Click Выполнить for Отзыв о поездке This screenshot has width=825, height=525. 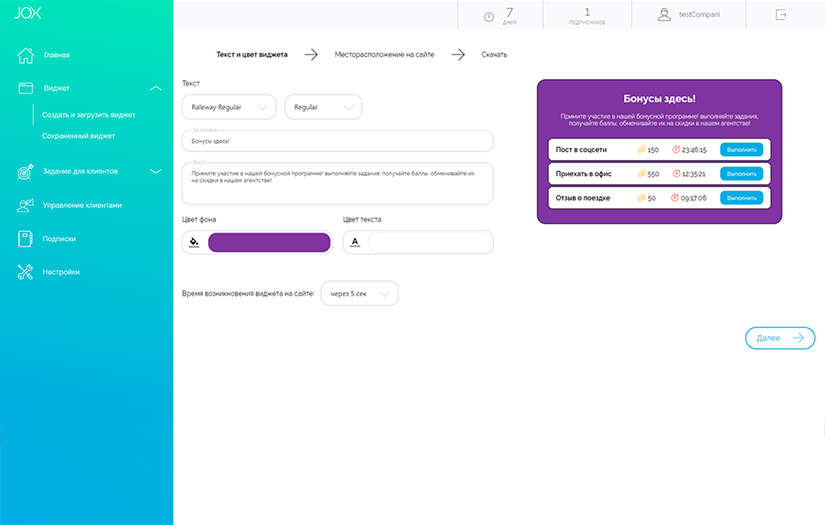point(741,198)
